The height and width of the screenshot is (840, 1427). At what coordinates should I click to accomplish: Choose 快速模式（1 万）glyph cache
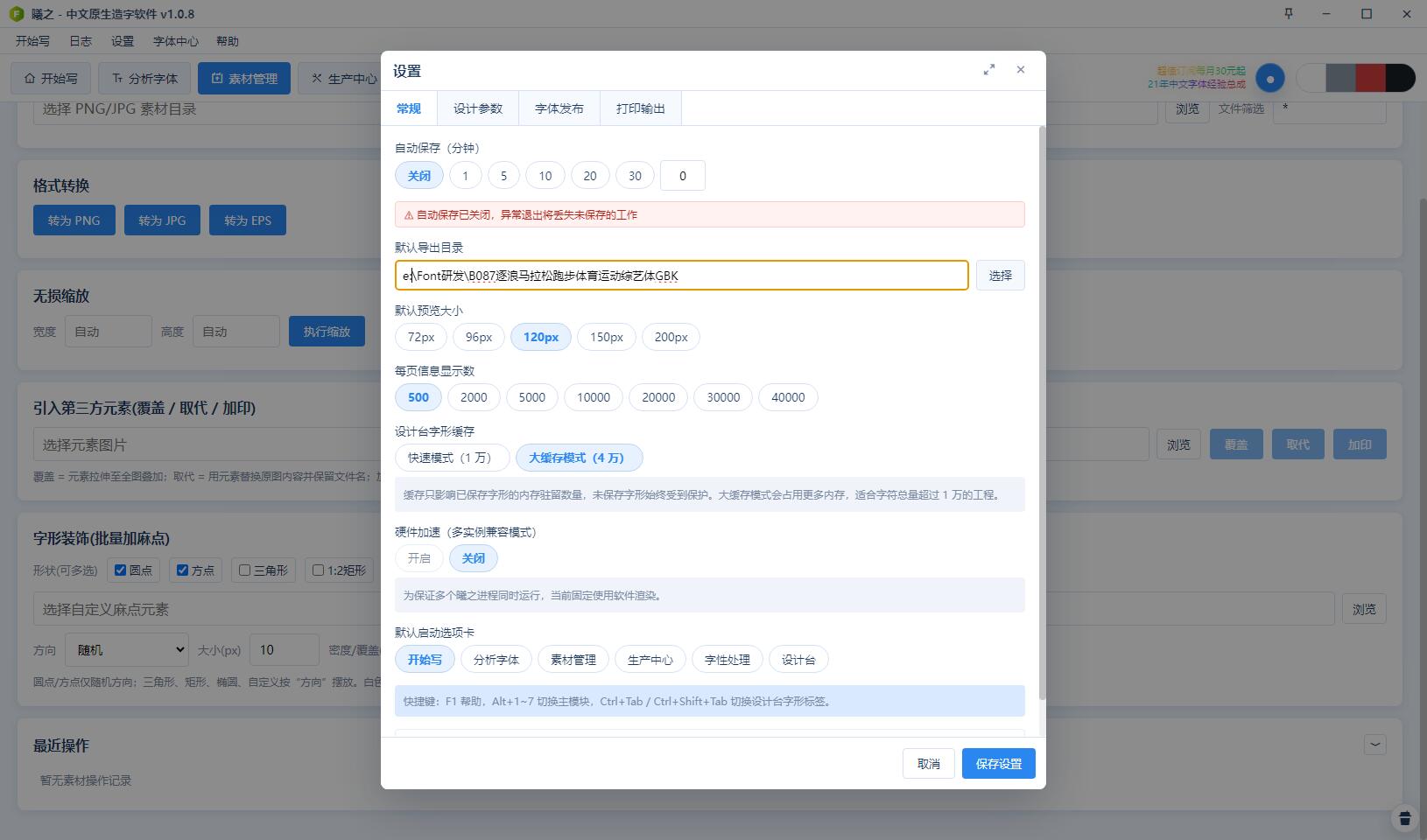452,458
